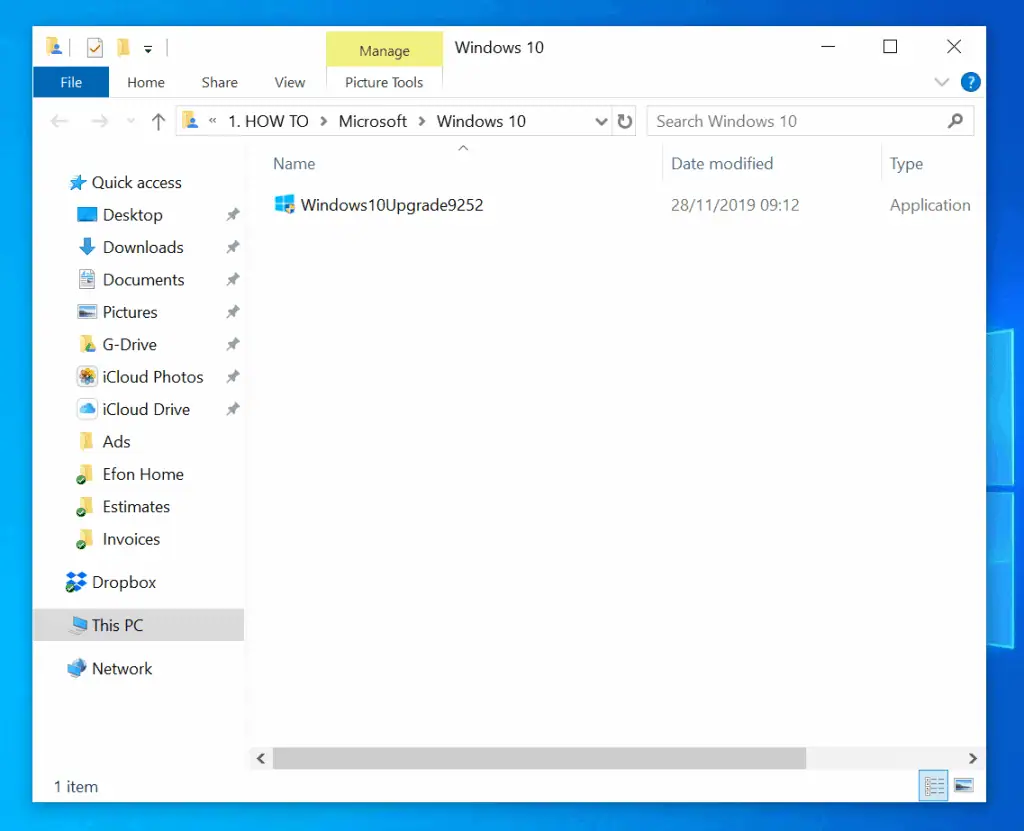1024x831 pixels.
Task: Go forward using the forward arrow
Action: [x=99, y=122]
